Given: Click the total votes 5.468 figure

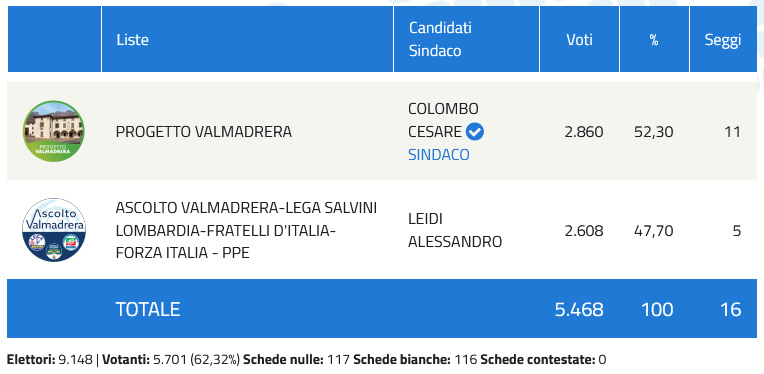Looking at the screenshot, I should point(579,309).
